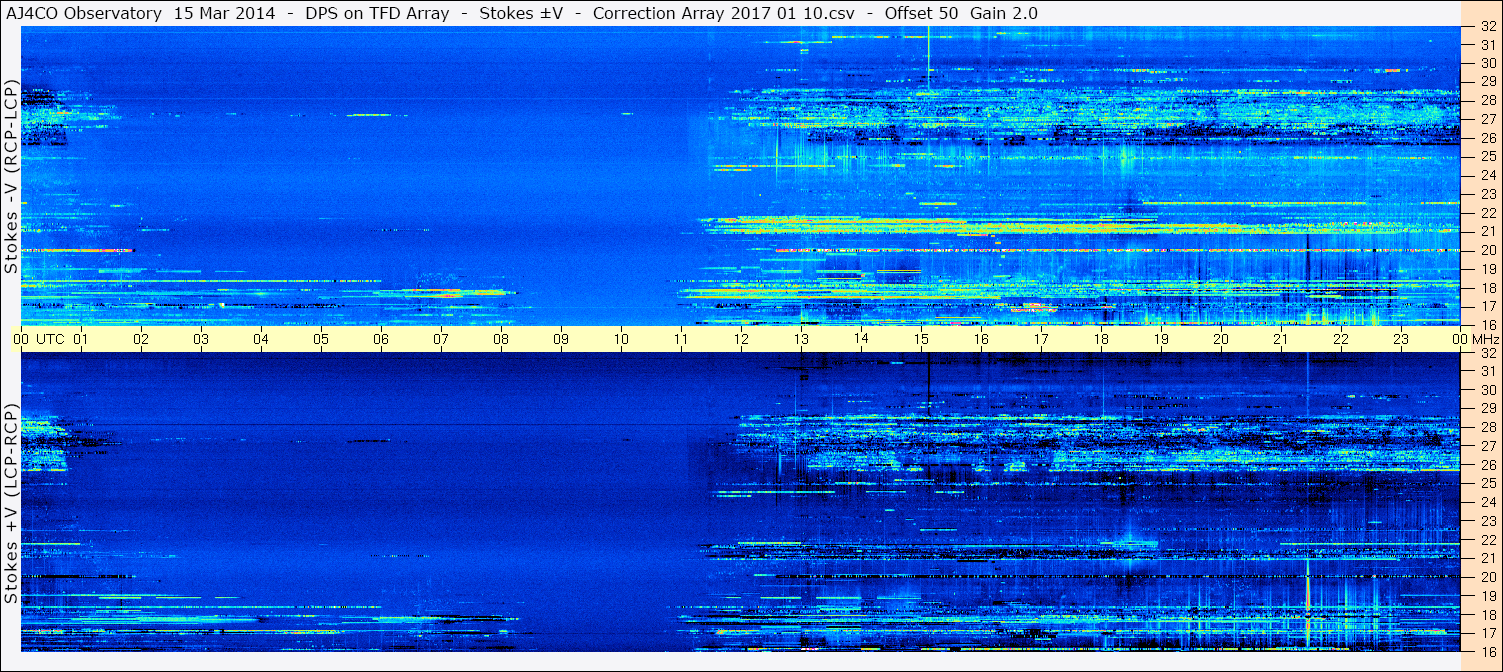Select the 12 hour tick label
The height and width of the screenshot is (672, 1503).
coord(741,339)
